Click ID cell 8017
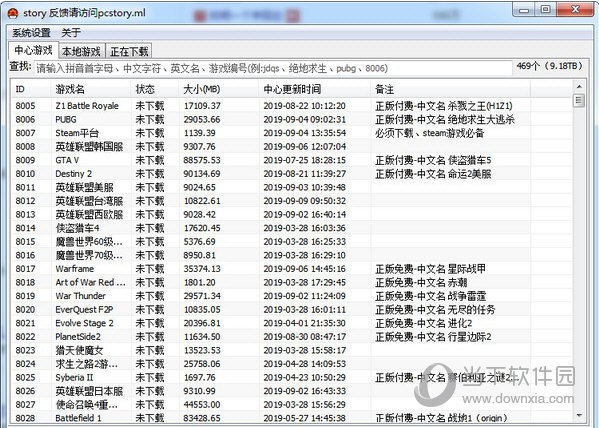Image resolution: width=599 pixels, height=428 pixels. click(x=25, y=269)
